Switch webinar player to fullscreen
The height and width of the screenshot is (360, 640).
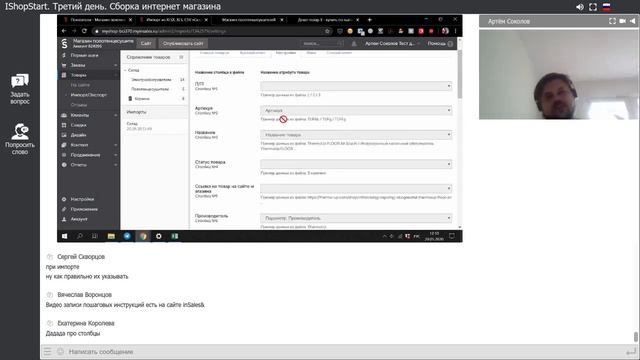click(x=593, y=7)
